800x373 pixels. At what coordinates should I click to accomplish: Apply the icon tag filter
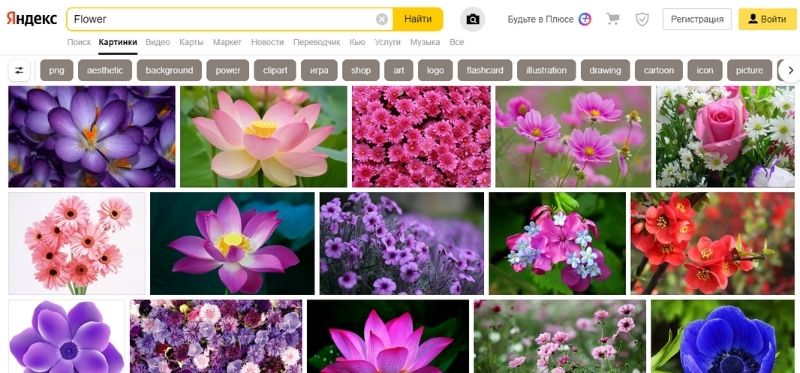[705, 70]
